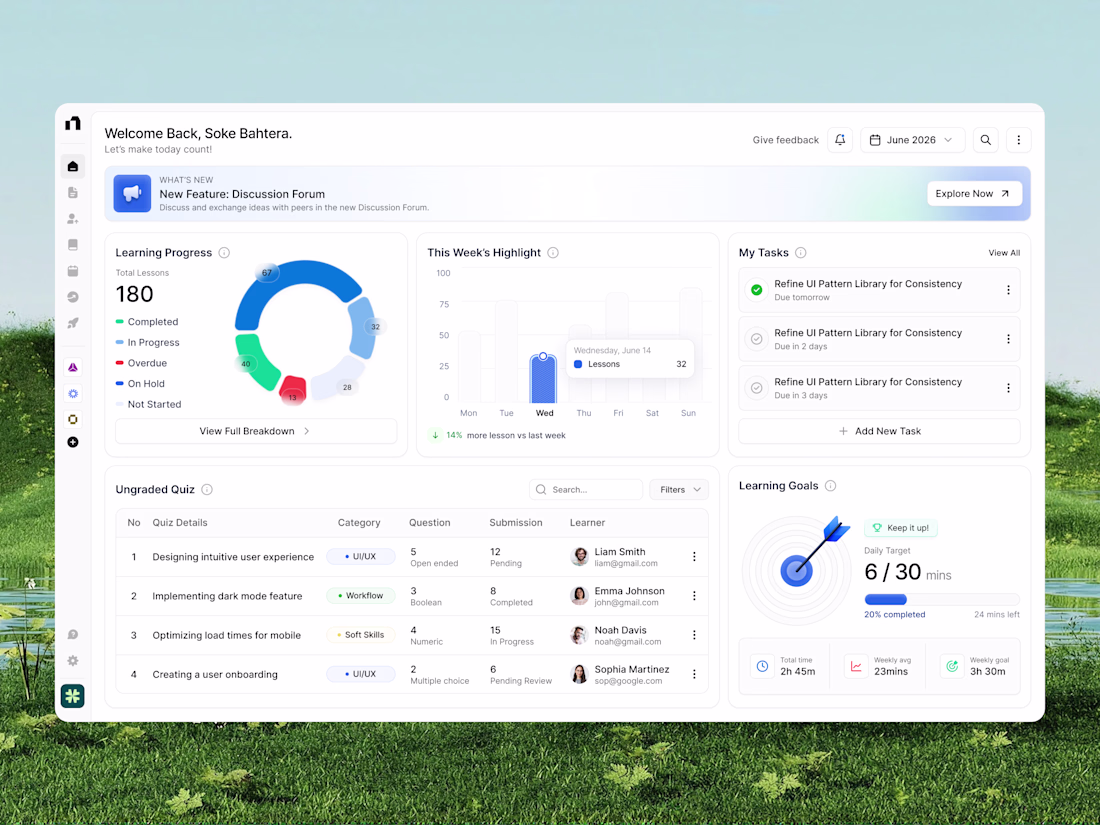Screen dimensions: 1100x825
Task: Click the Workflow category tag
Action: [361, 596]
